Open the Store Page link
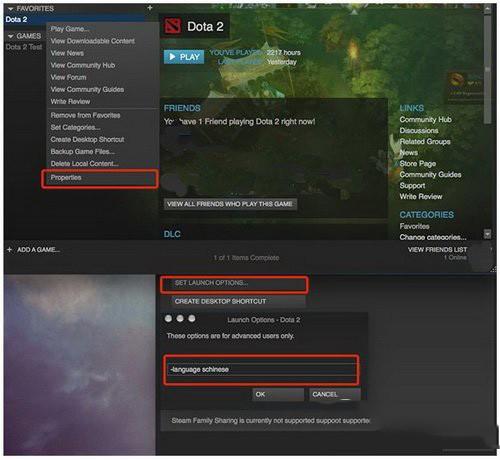The width and height of the screenshot is (500, 460). [x=418, y=163]
